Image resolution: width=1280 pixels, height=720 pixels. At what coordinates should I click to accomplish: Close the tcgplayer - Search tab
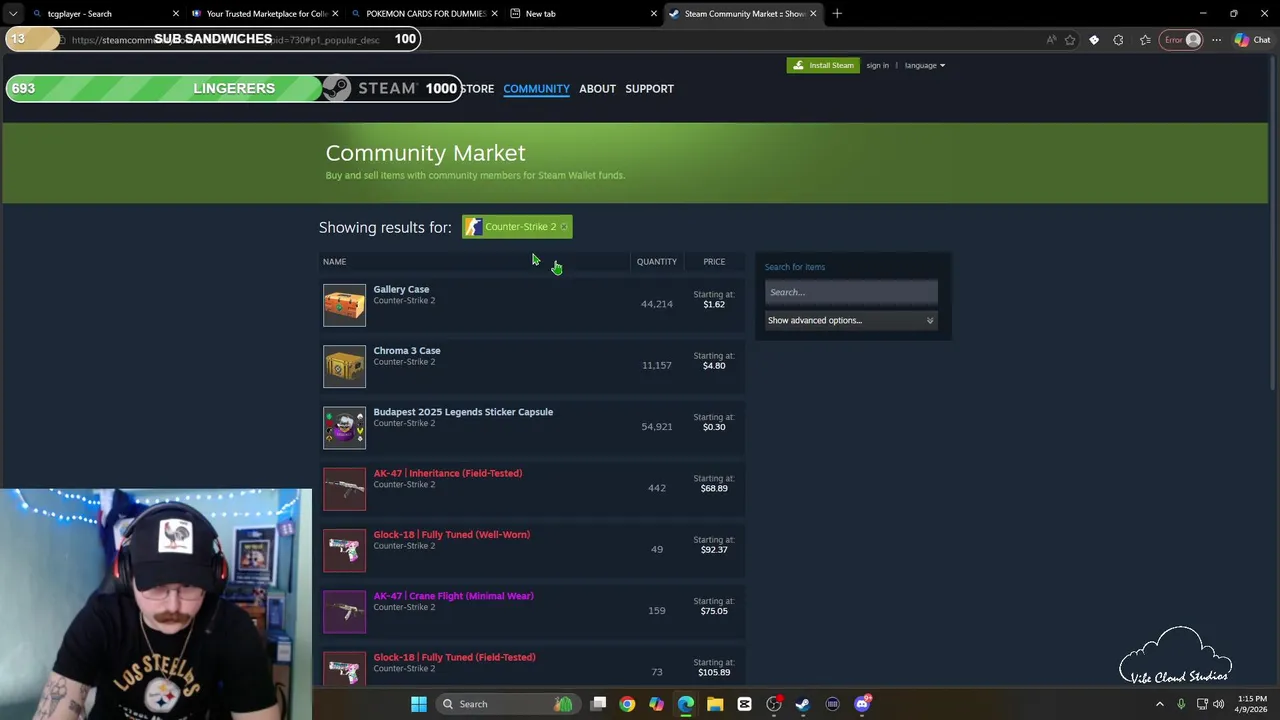click(x=176, y=14)
